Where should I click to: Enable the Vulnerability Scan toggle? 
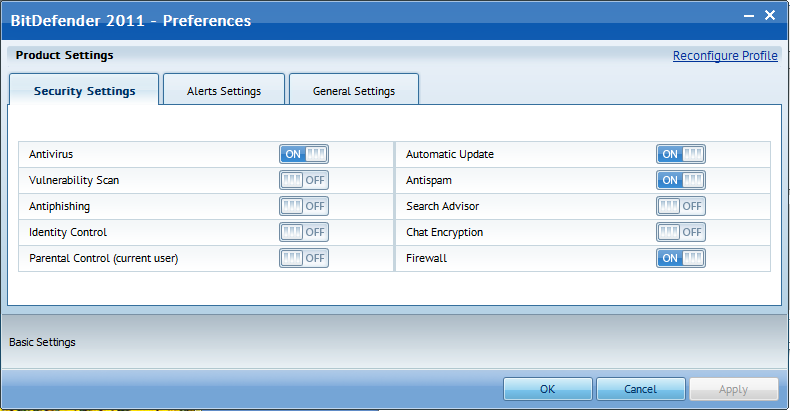[304, 180]
